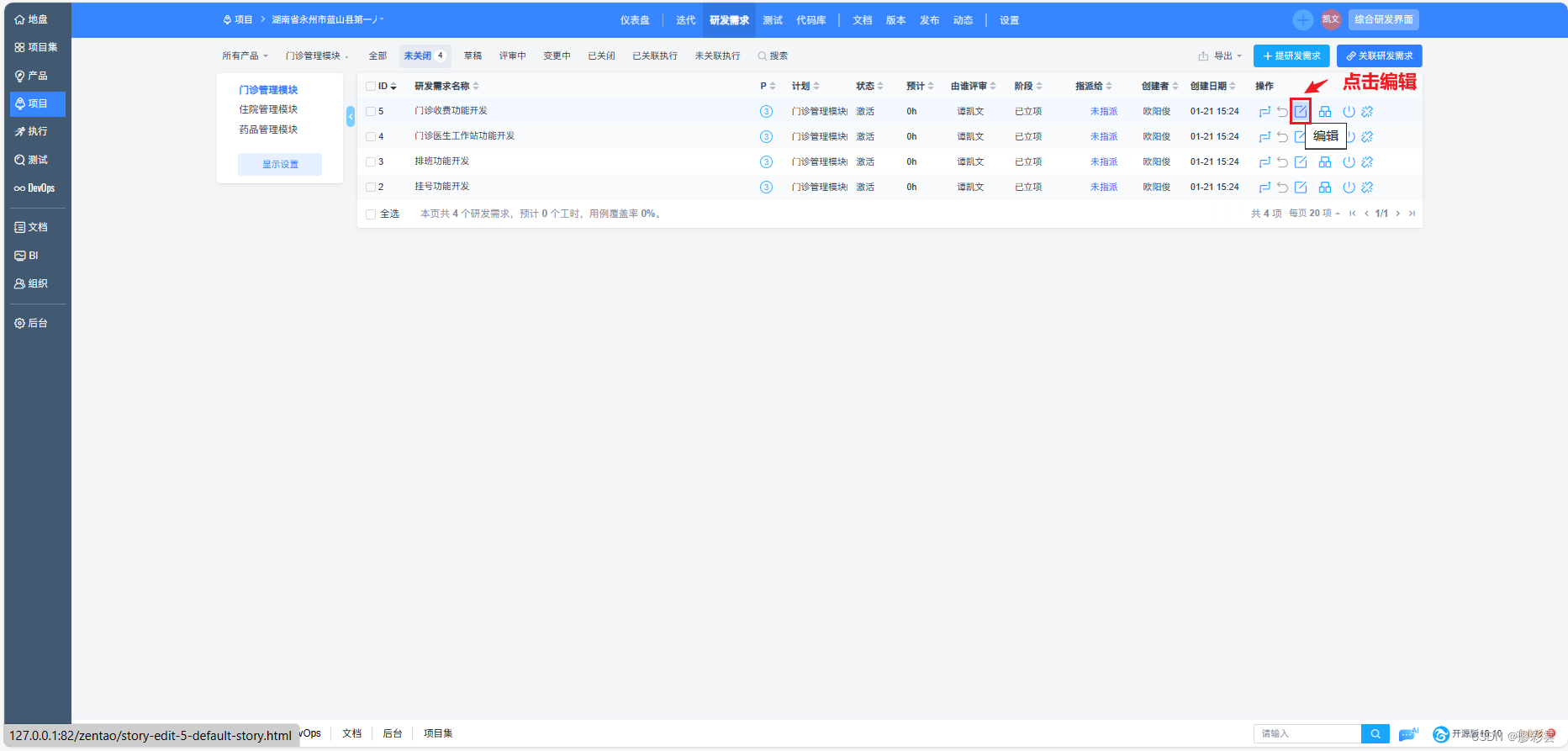Viewport: 1568px width, 751px height.
Task: Tick the checkbox for story ID 3
Action: click(371, 161)
